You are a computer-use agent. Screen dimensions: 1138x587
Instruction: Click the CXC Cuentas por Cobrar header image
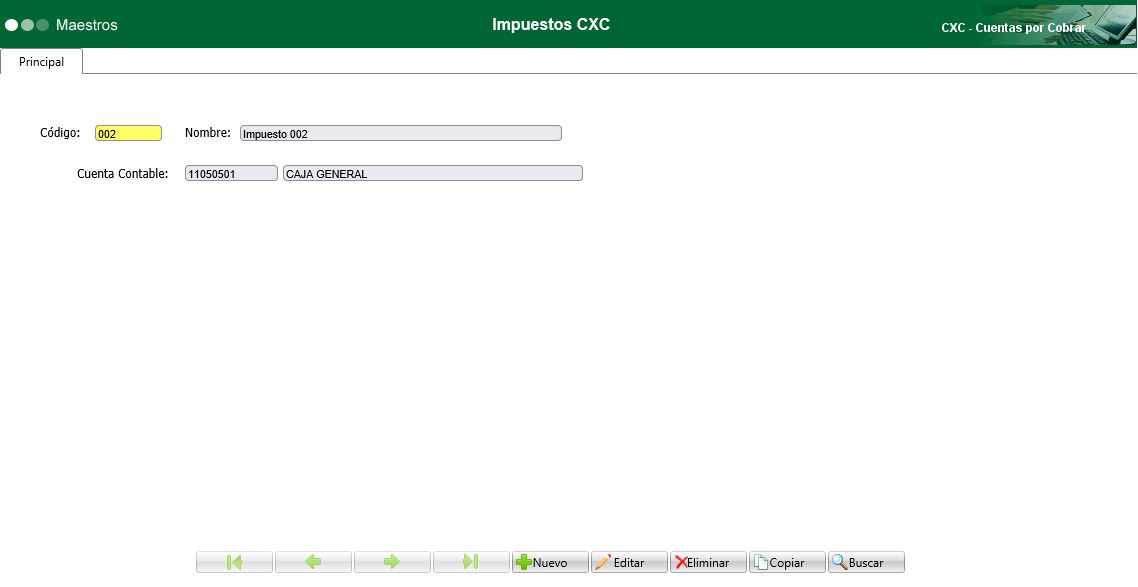pyautogui.click(x=1012, y=27)
